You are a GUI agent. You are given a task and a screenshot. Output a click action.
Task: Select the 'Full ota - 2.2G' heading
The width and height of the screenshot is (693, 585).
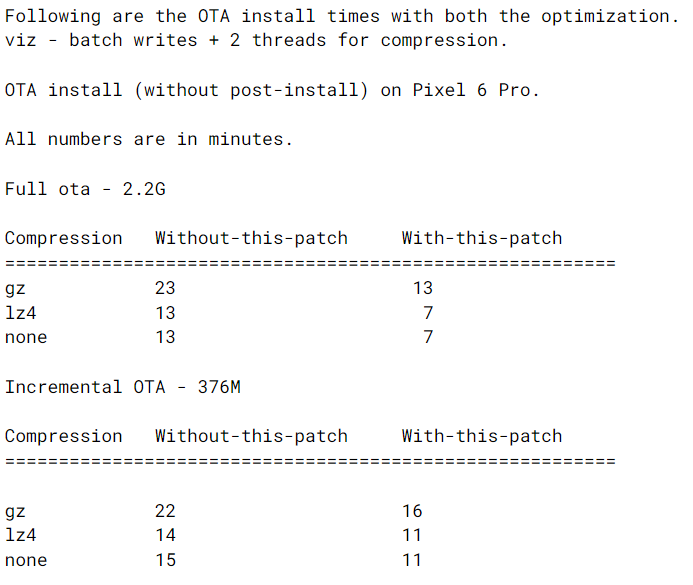pyautogui.click(x=85, y=189)
